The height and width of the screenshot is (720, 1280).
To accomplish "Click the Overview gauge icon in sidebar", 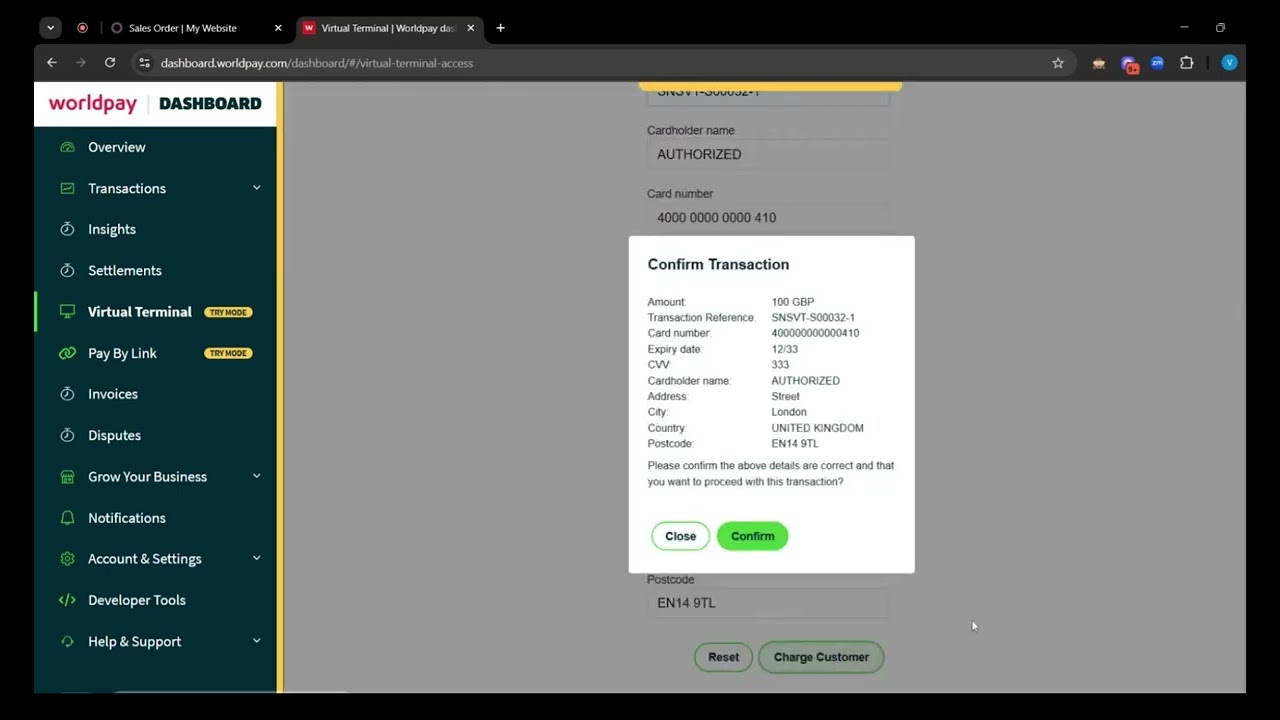I will pos(67,147).
